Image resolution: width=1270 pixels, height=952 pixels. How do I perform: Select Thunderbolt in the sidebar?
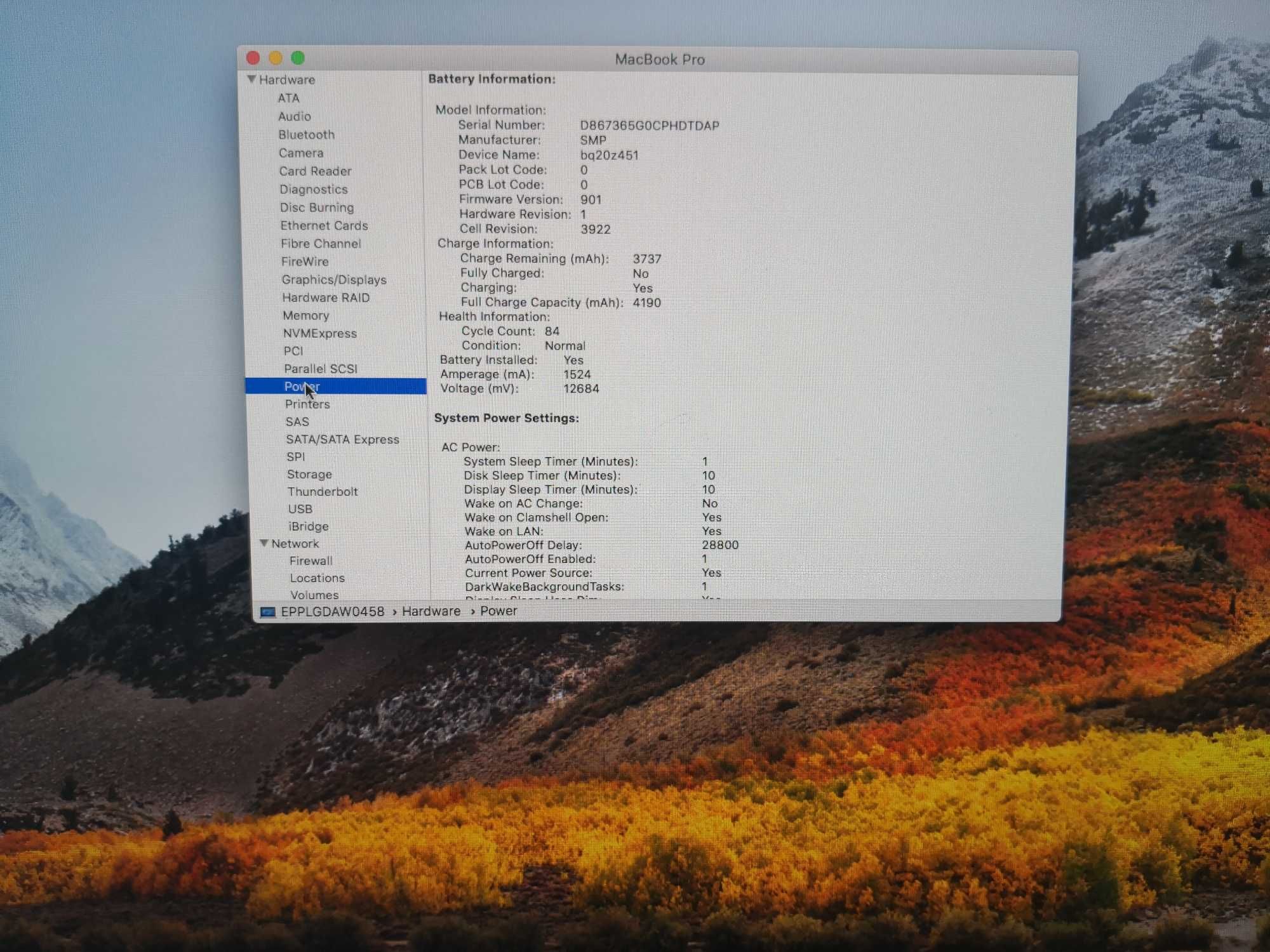(x=323, y=491)
